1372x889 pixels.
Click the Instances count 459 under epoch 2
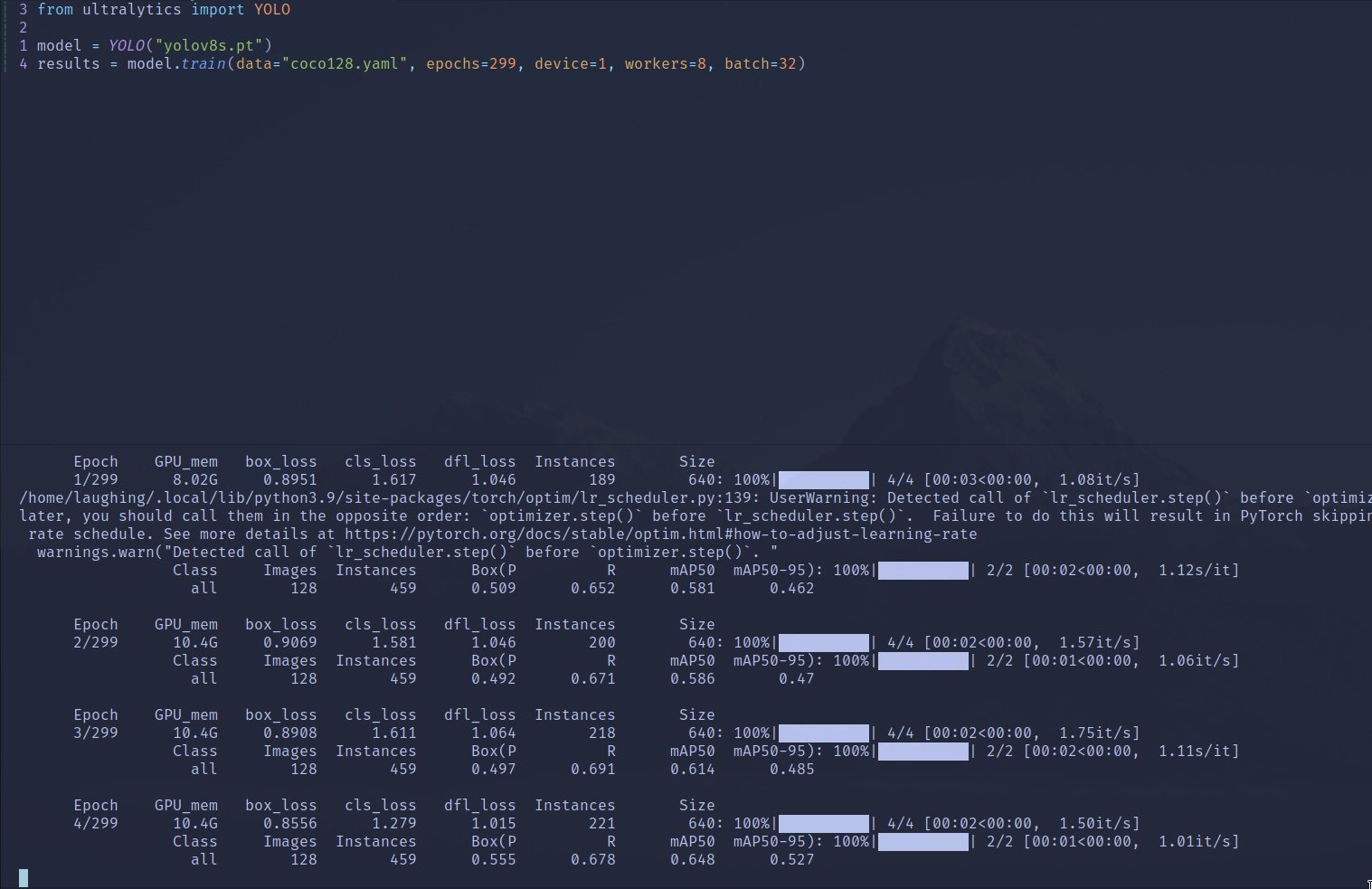tap(401, 678)
